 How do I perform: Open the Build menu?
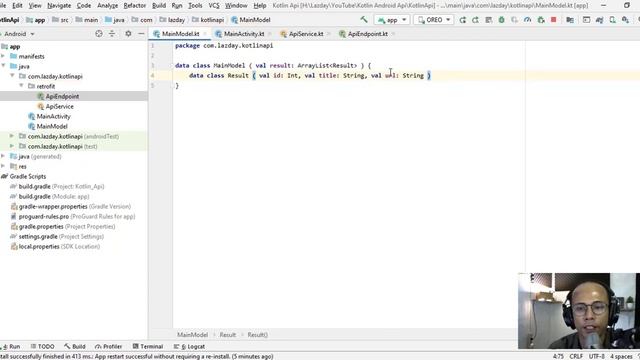159,6
